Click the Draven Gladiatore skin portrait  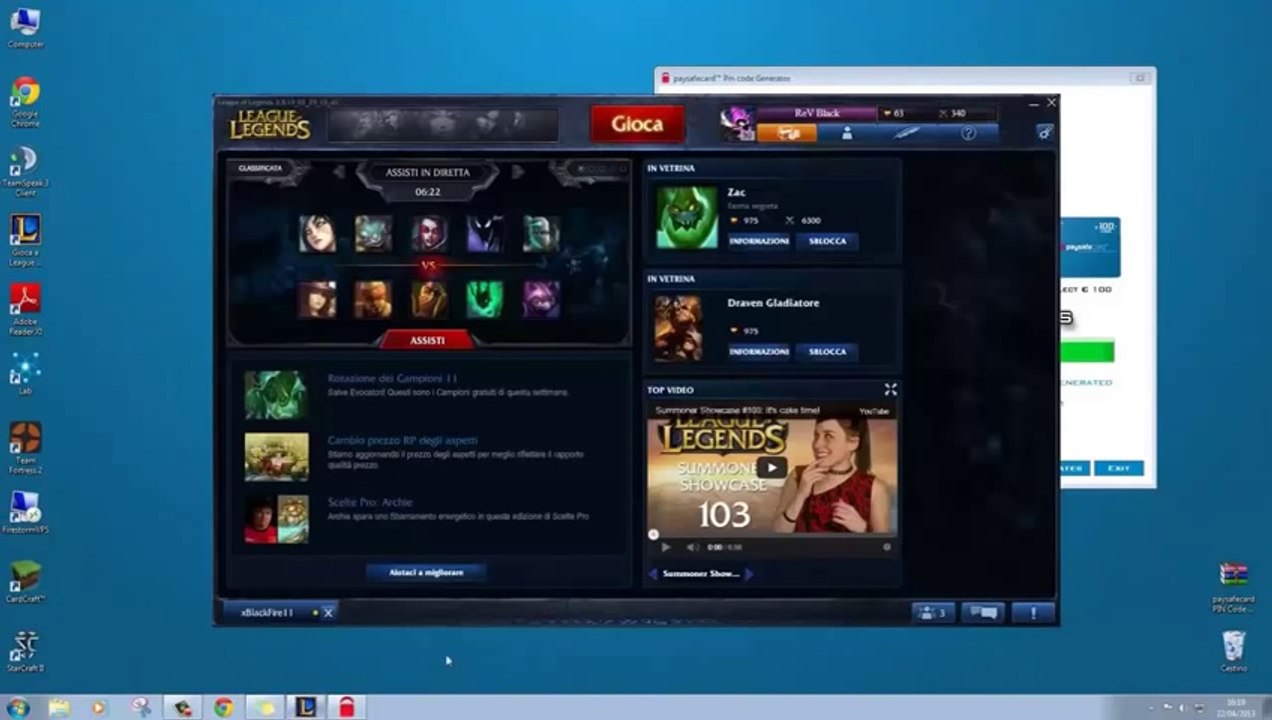[x=678, y=328]
